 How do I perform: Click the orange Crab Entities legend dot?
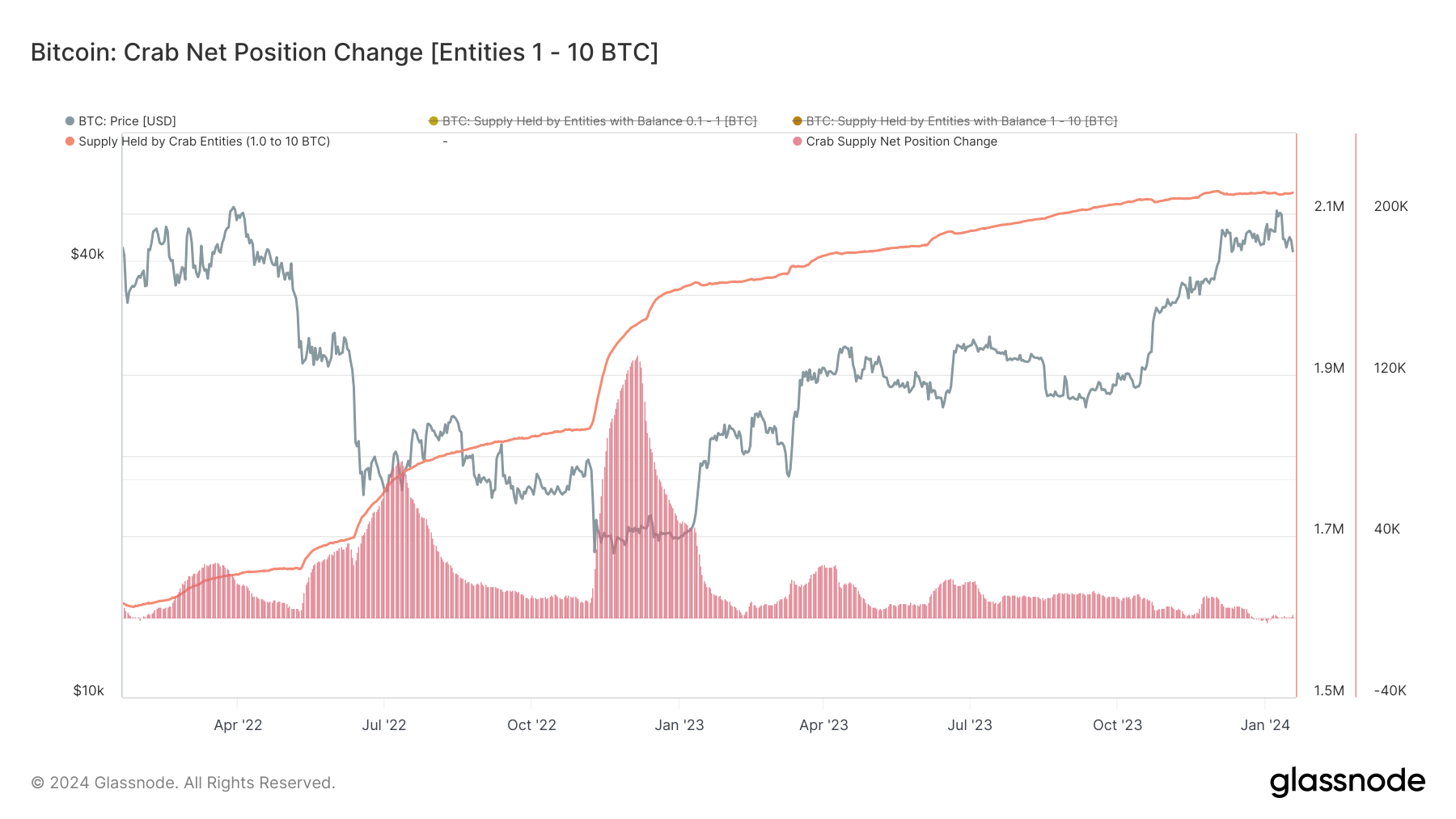pos(70,141)
